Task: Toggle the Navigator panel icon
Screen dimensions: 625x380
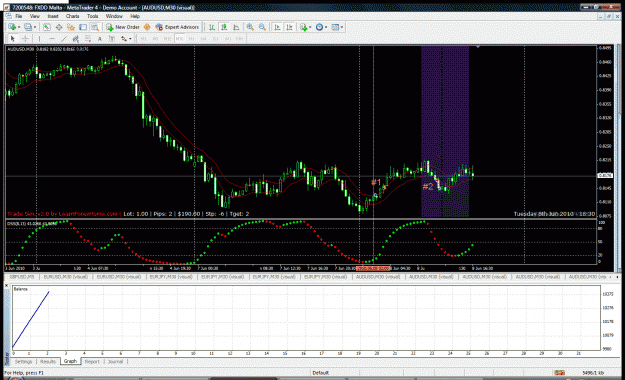Action: tap(71, 27)
